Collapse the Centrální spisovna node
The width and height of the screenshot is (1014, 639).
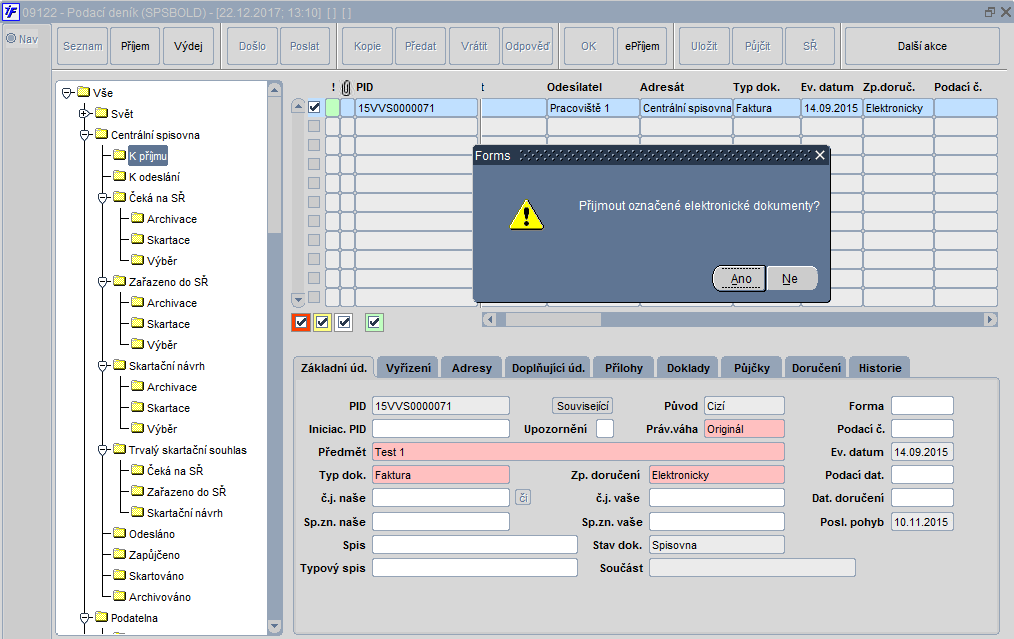(x=84, y=135)
